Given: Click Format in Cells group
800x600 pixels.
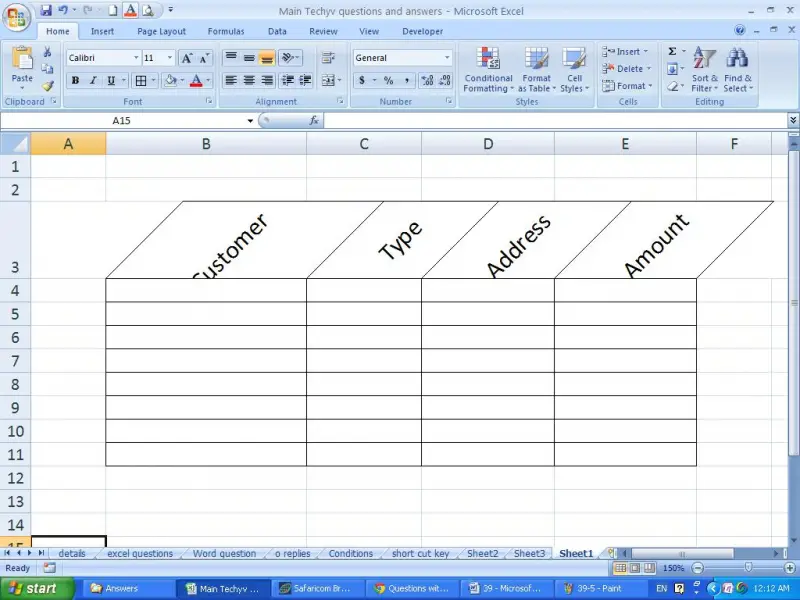Looking at the screenshot, I should click(627, 86).
